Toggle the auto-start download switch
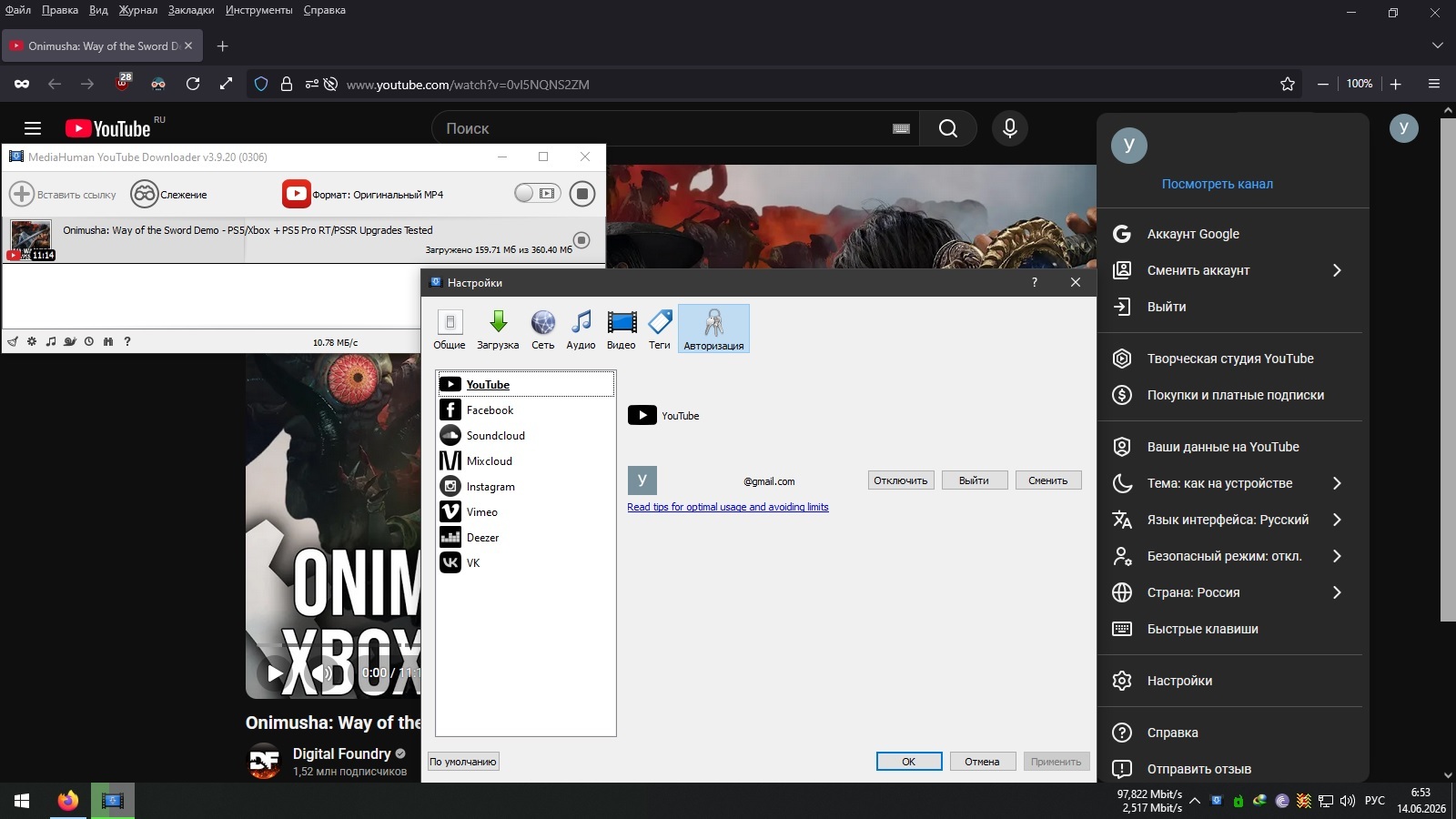Image resolution: width=1456 pixels, height=819 pixels. pos(537,193)
